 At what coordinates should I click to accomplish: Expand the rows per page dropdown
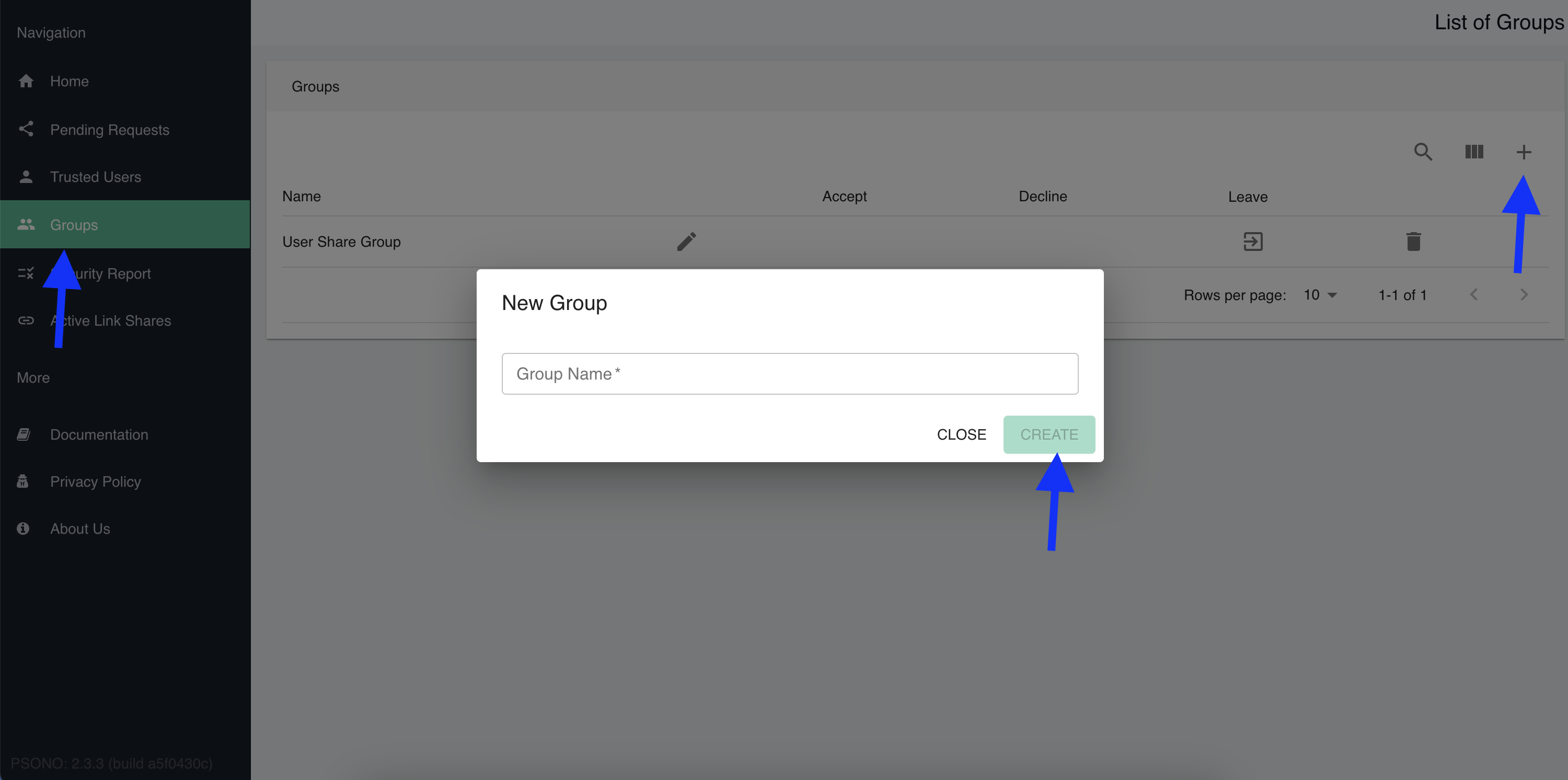pyautogui.click(x=1320, y=295)
